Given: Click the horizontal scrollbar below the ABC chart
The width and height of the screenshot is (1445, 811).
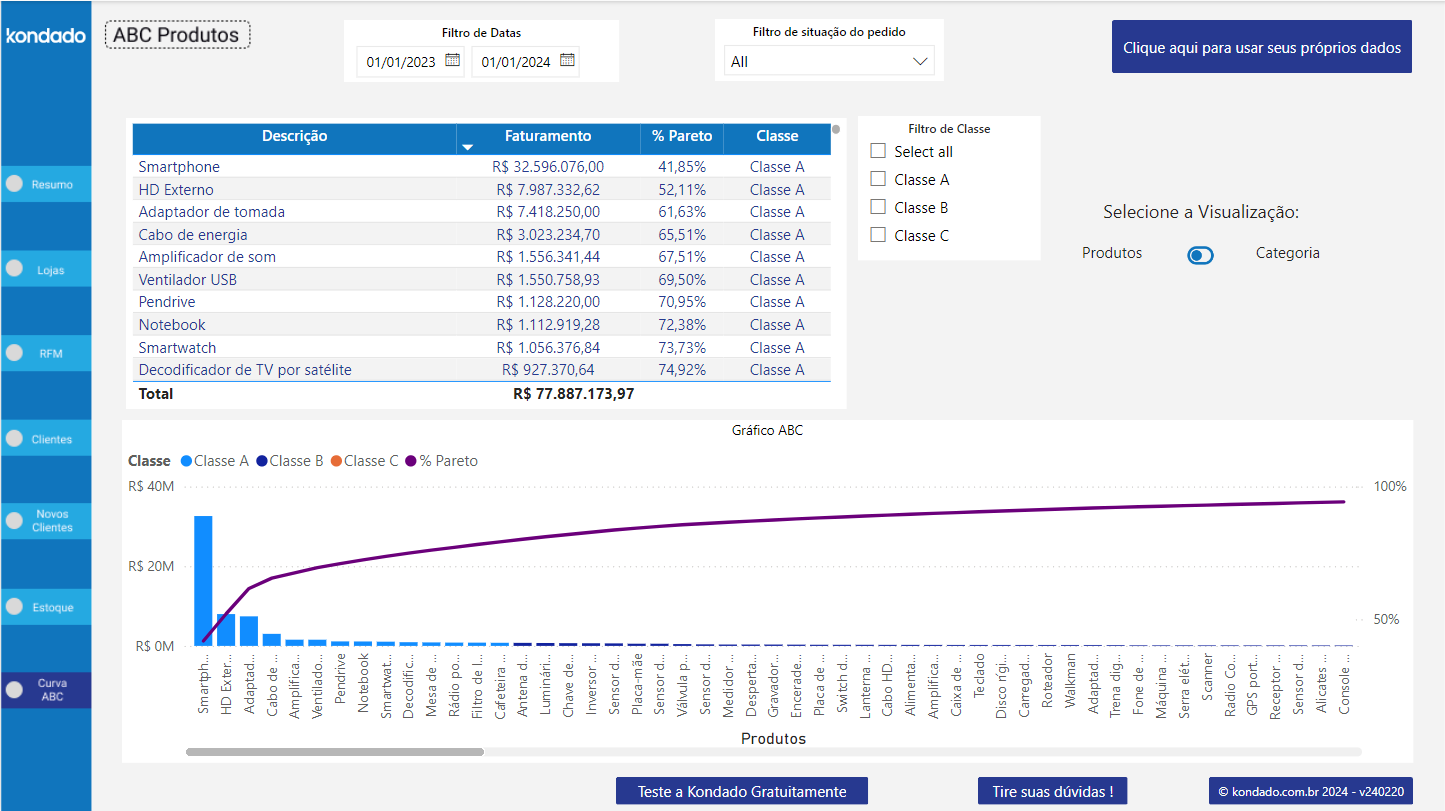Looking at the screenshot, I should click(333, 750).
